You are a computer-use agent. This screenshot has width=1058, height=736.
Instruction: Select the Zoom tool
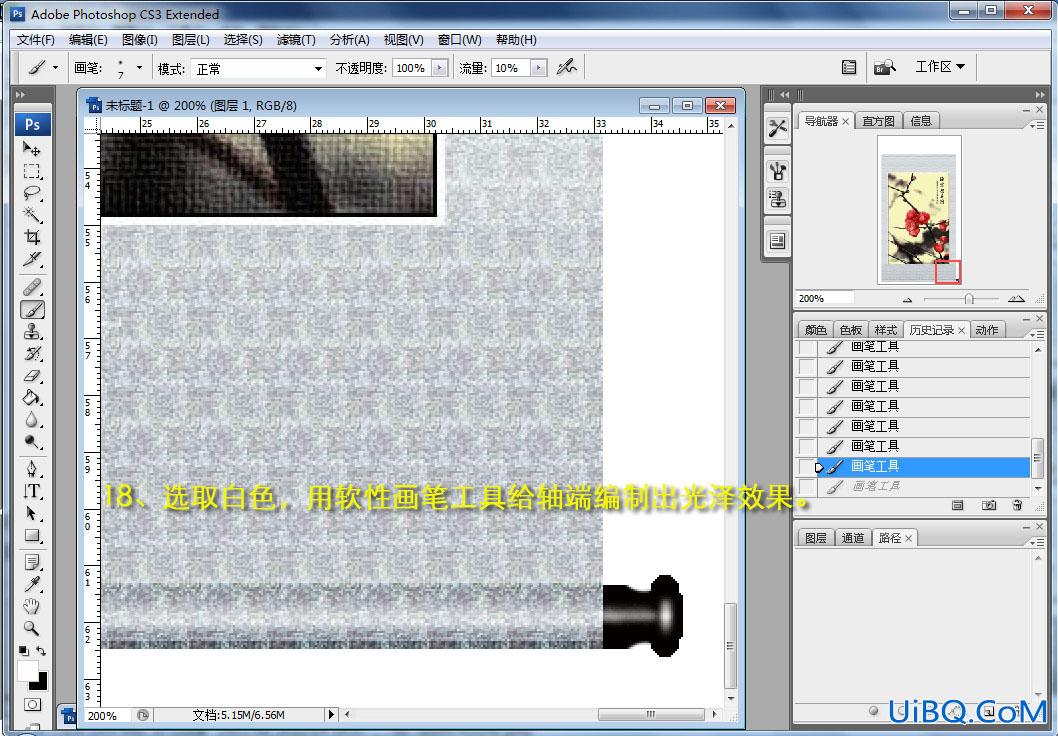click(32, 628)
